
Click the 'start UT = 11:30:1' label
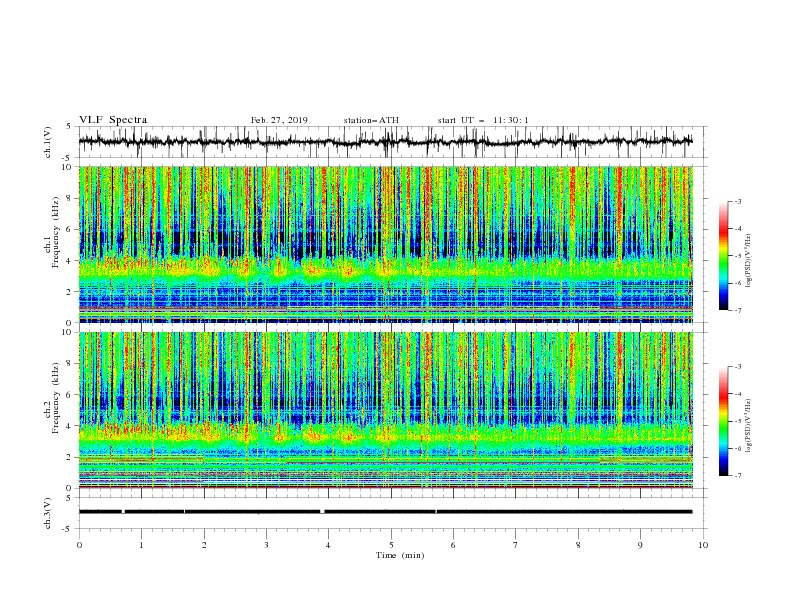point(483,120)
